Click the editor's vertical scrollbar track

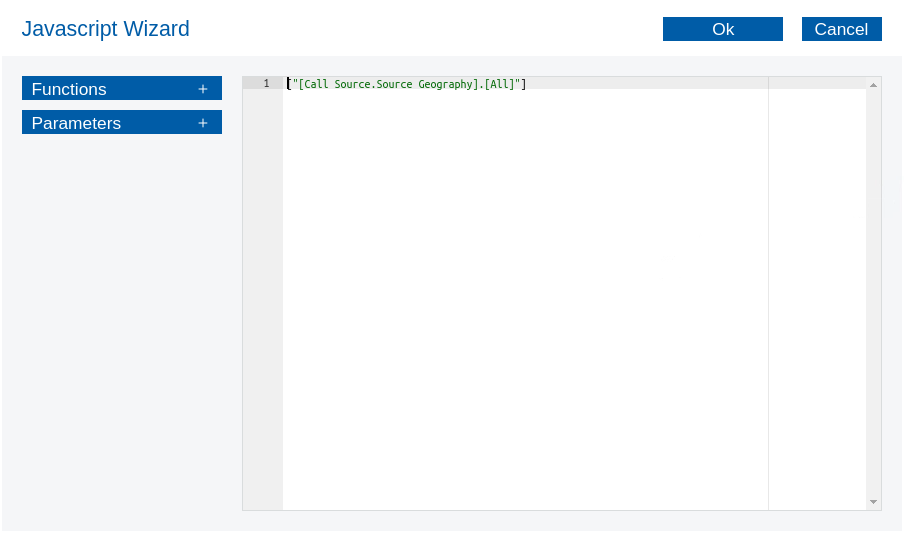873,300
